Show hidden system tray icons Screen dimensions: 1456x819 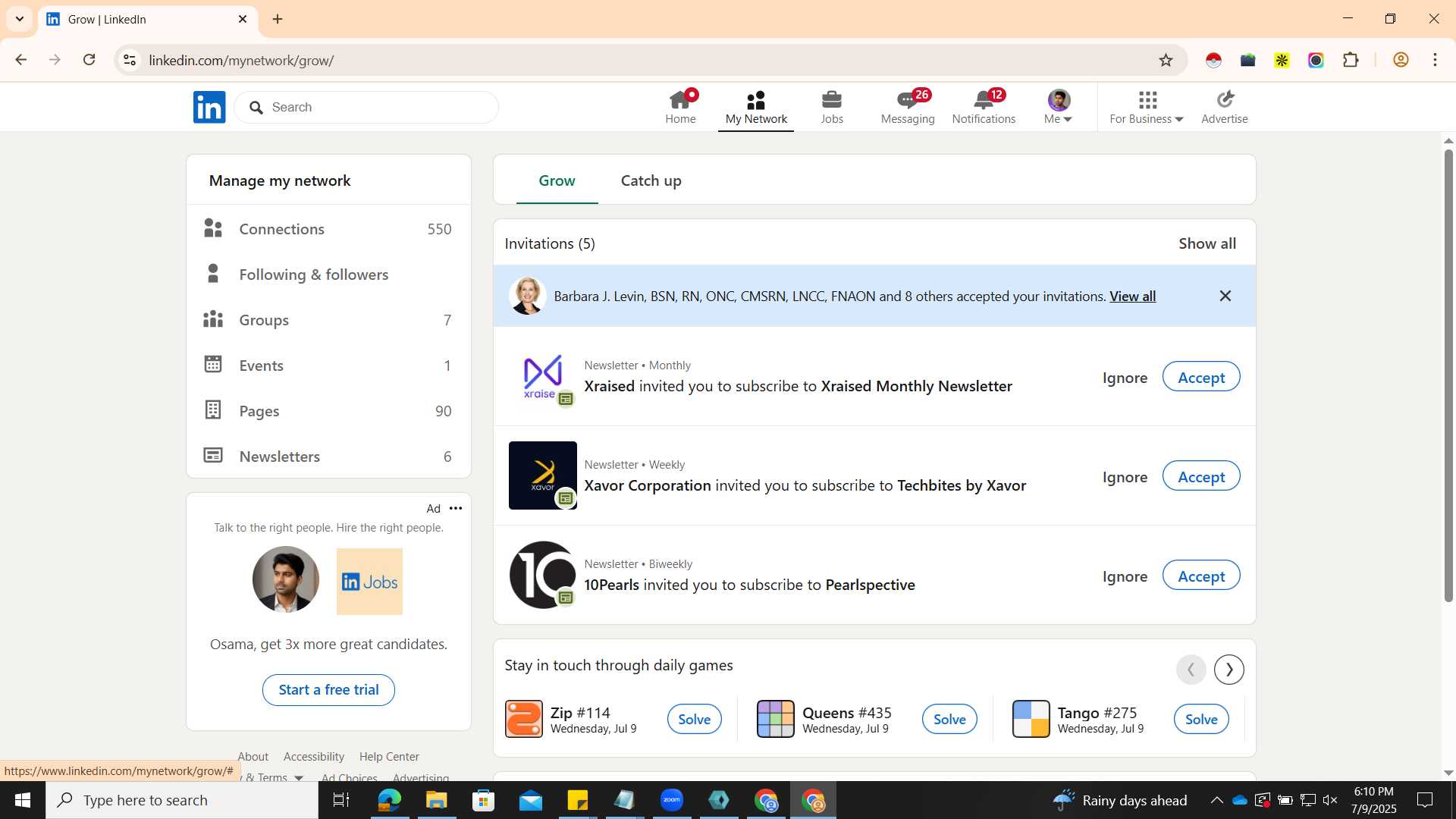tap(1216, 800)
